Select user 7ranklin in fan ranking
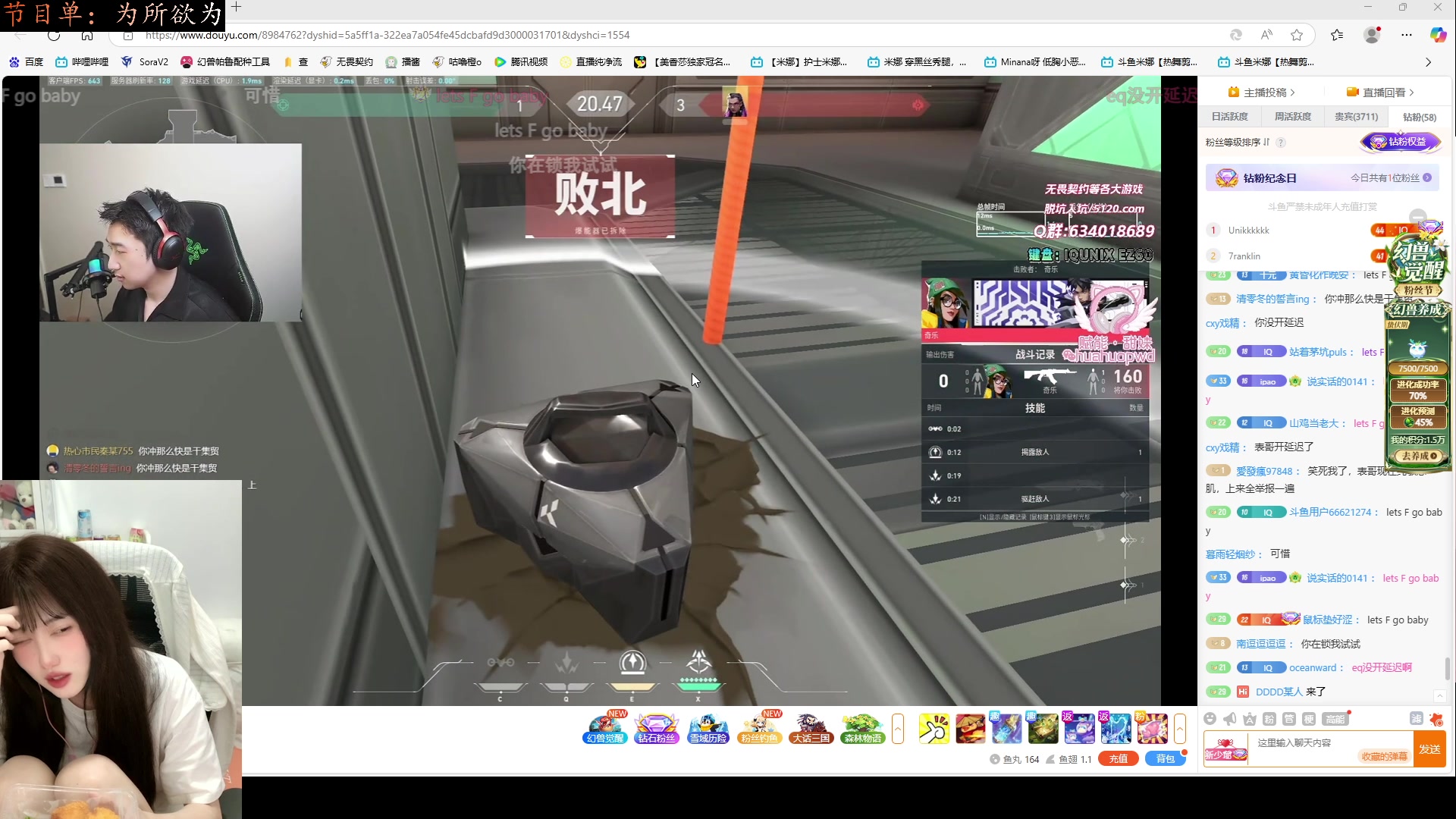This screenshot has width=1456, height=819. point(1244,256)
